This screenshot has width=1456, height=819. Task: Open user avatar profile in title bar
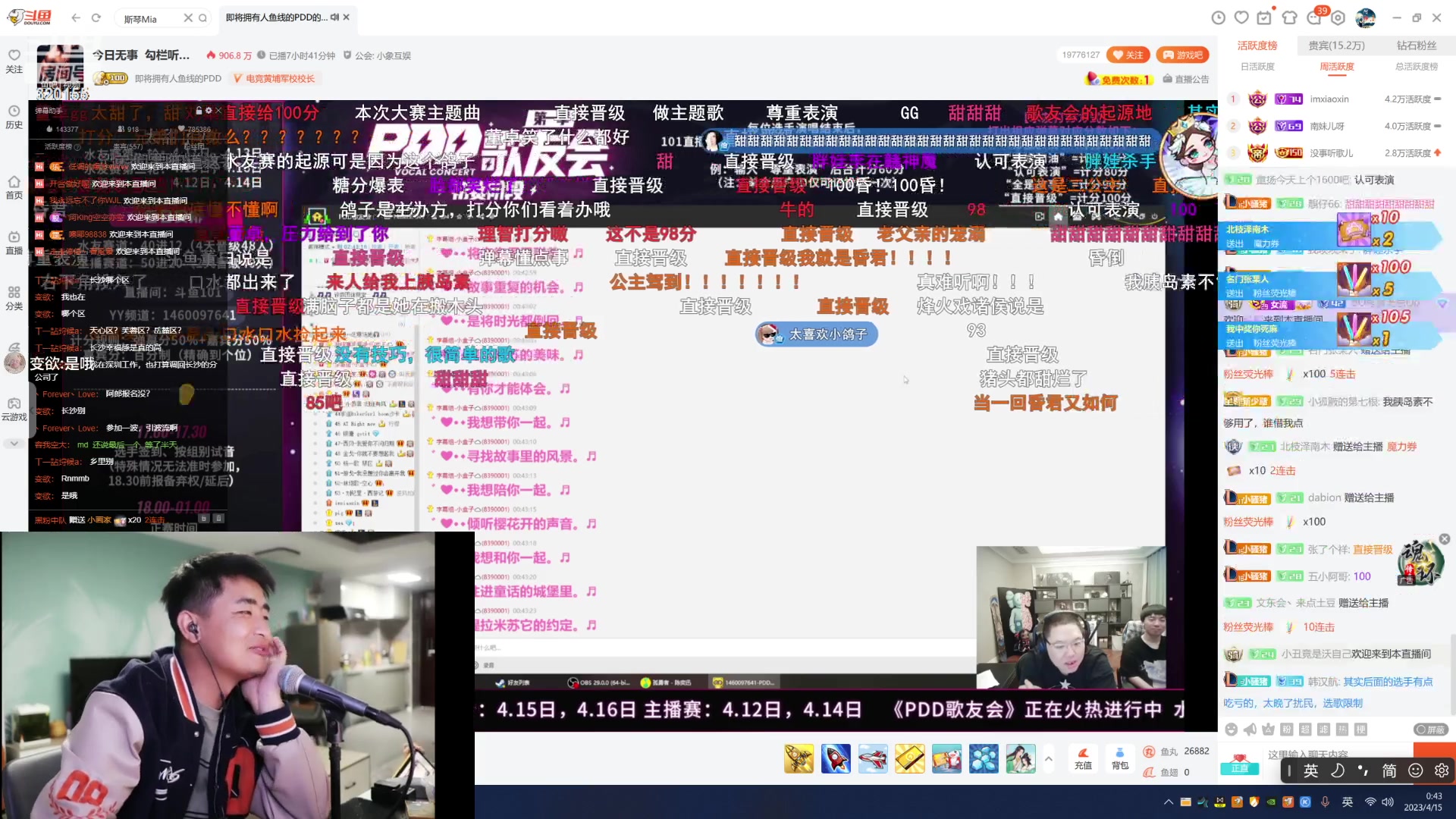[1365, 17]
